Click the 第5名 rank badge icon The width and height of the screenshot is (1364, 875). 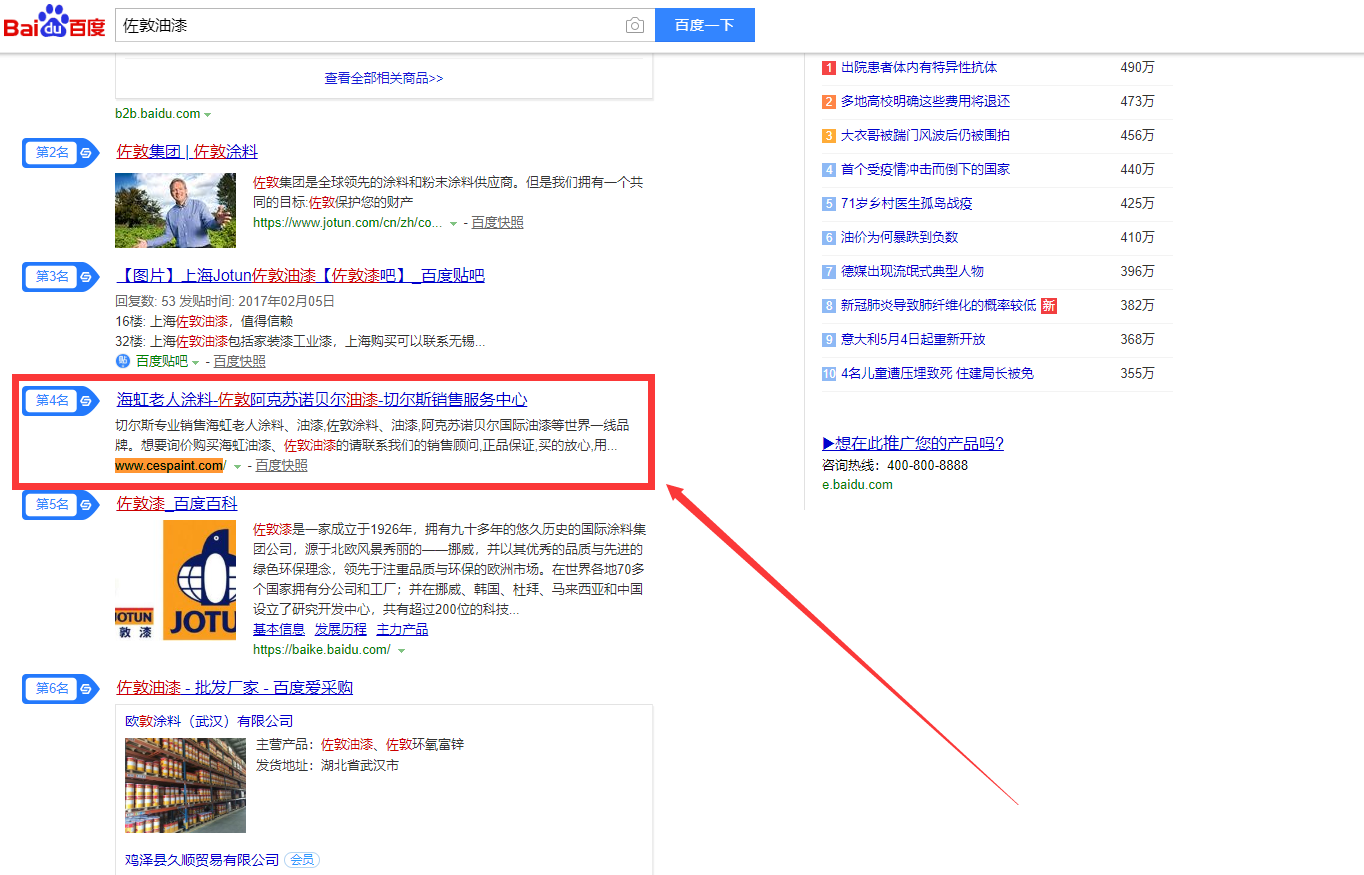coord(60,505)
